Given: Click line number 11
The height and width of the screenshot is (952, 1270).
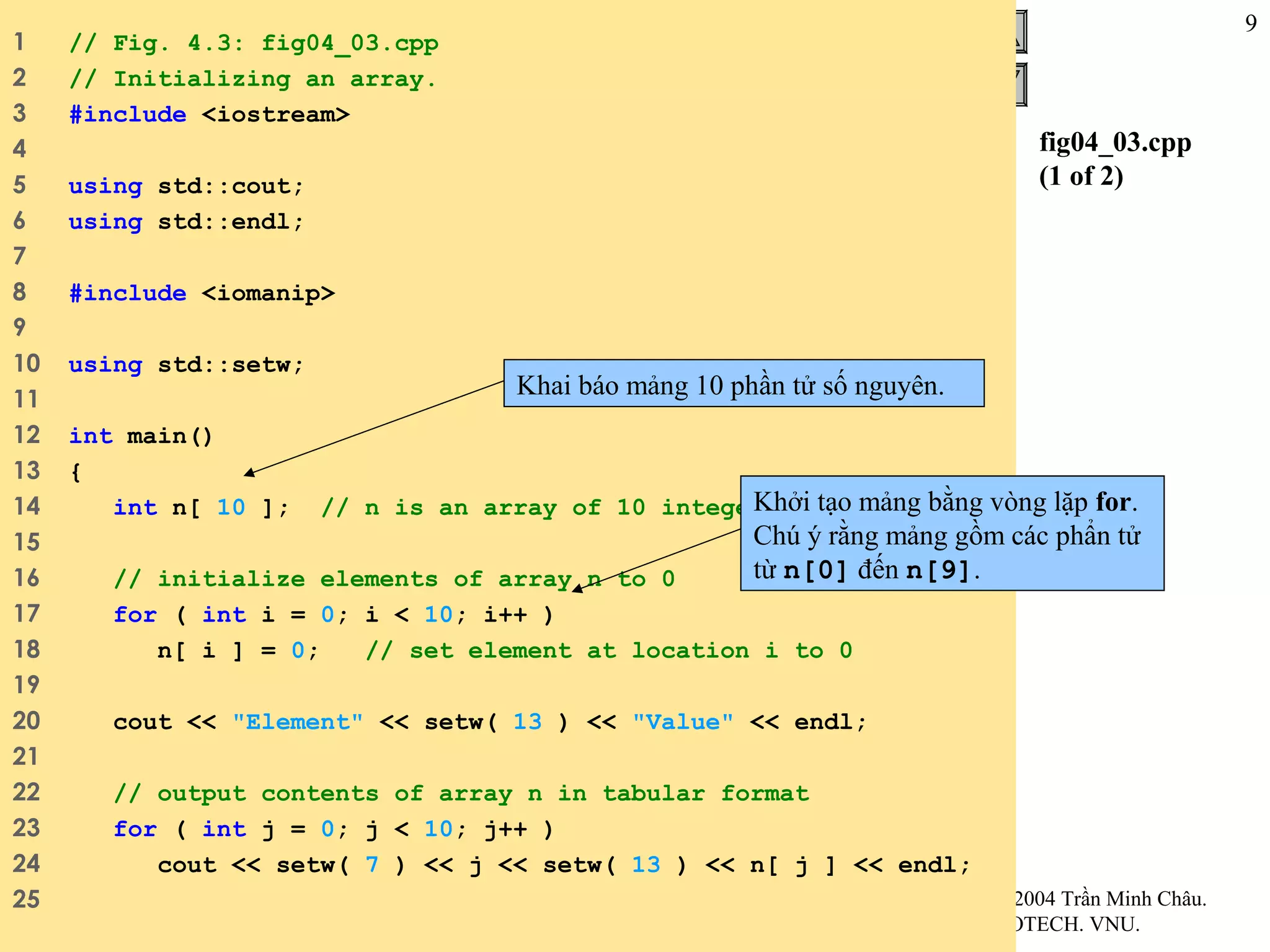Looking at the screenshot, I should coord(26,399).
